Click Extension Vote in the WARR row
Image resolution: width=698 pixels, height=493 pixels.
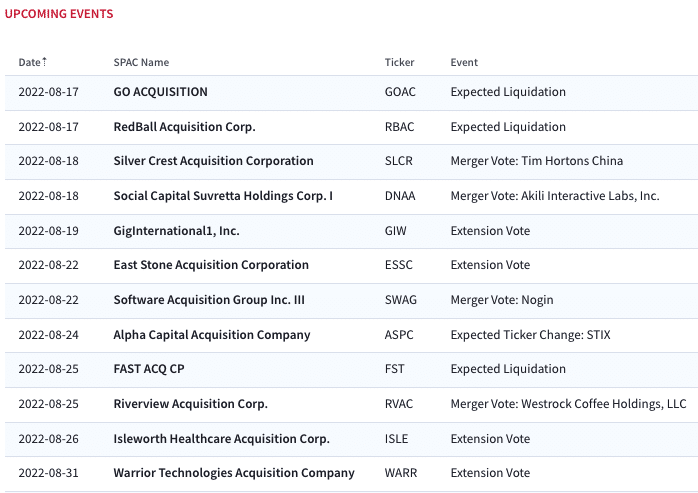click(490, 473)
